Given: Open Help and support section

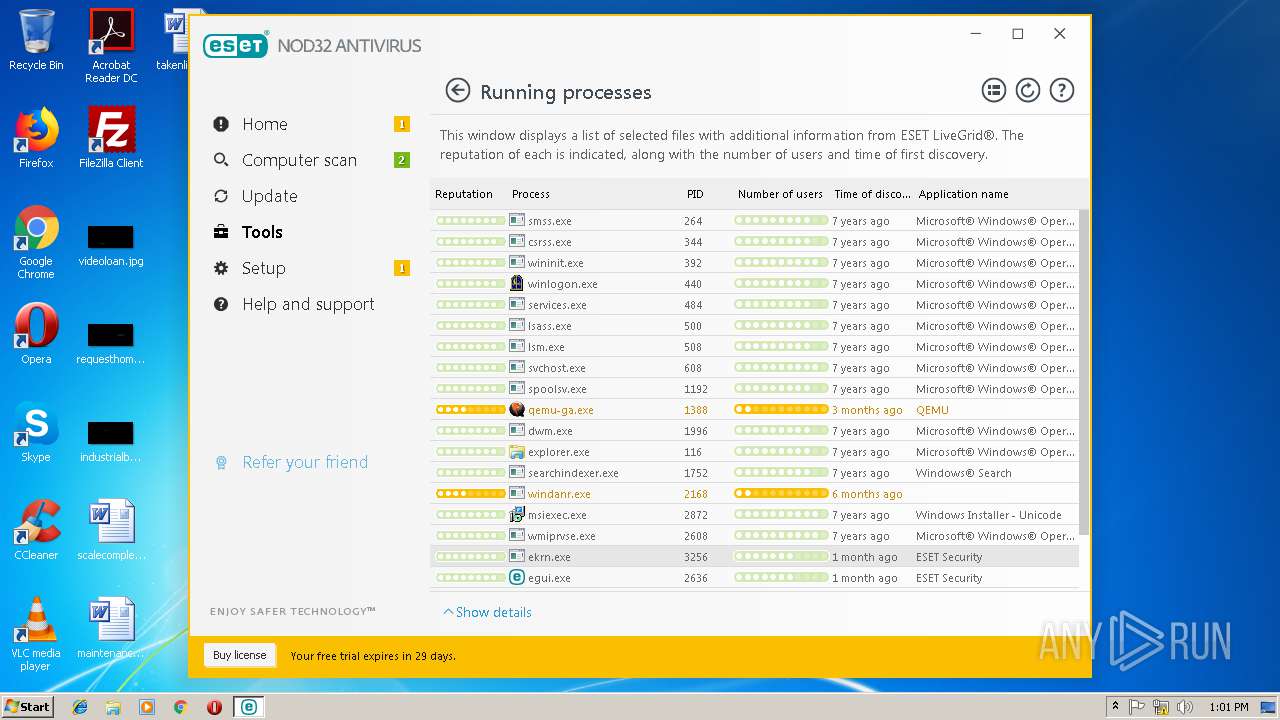Looking at the screenshot, I should click(x=308, y=304).
